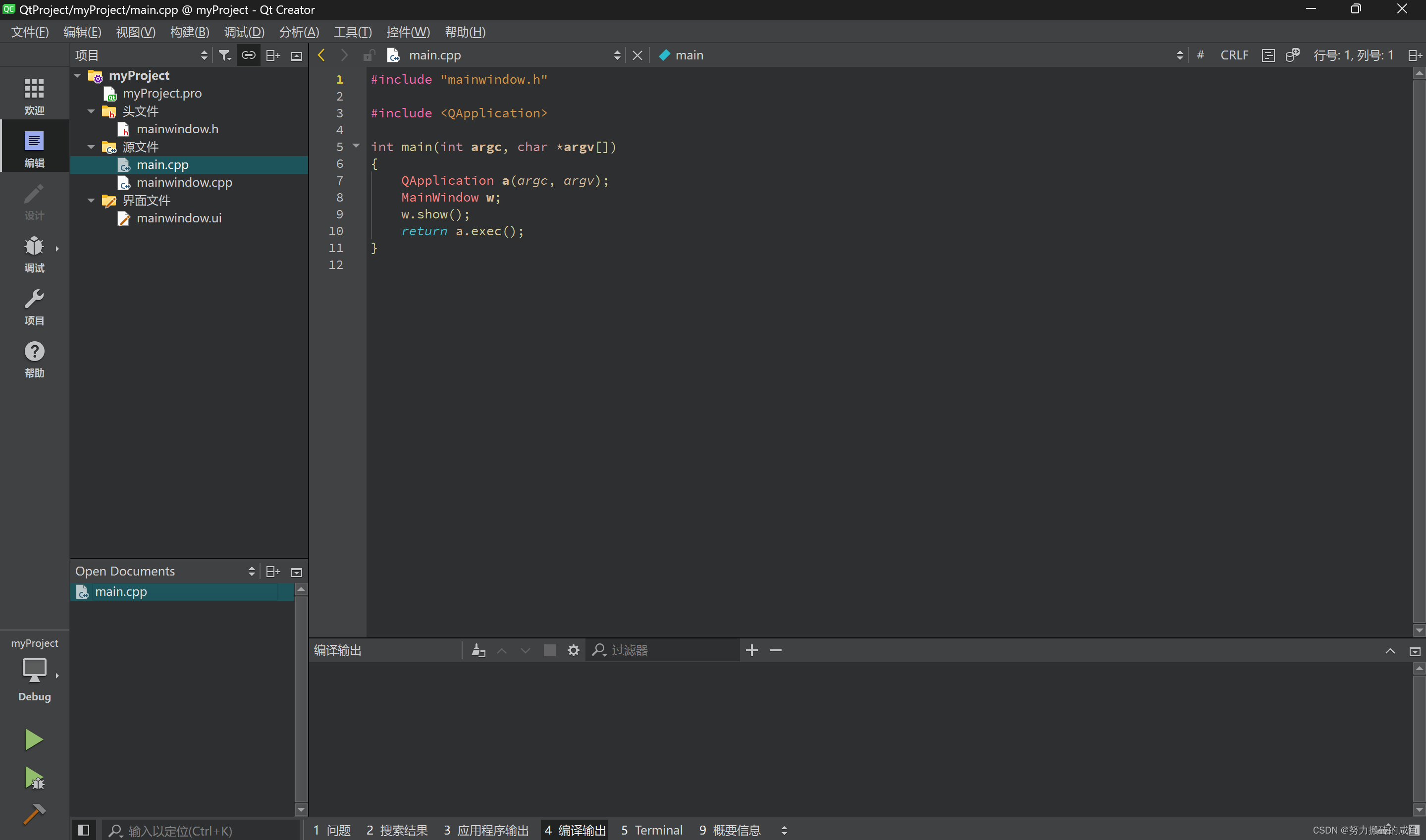Open compile output settings gear

coord(573,650)
